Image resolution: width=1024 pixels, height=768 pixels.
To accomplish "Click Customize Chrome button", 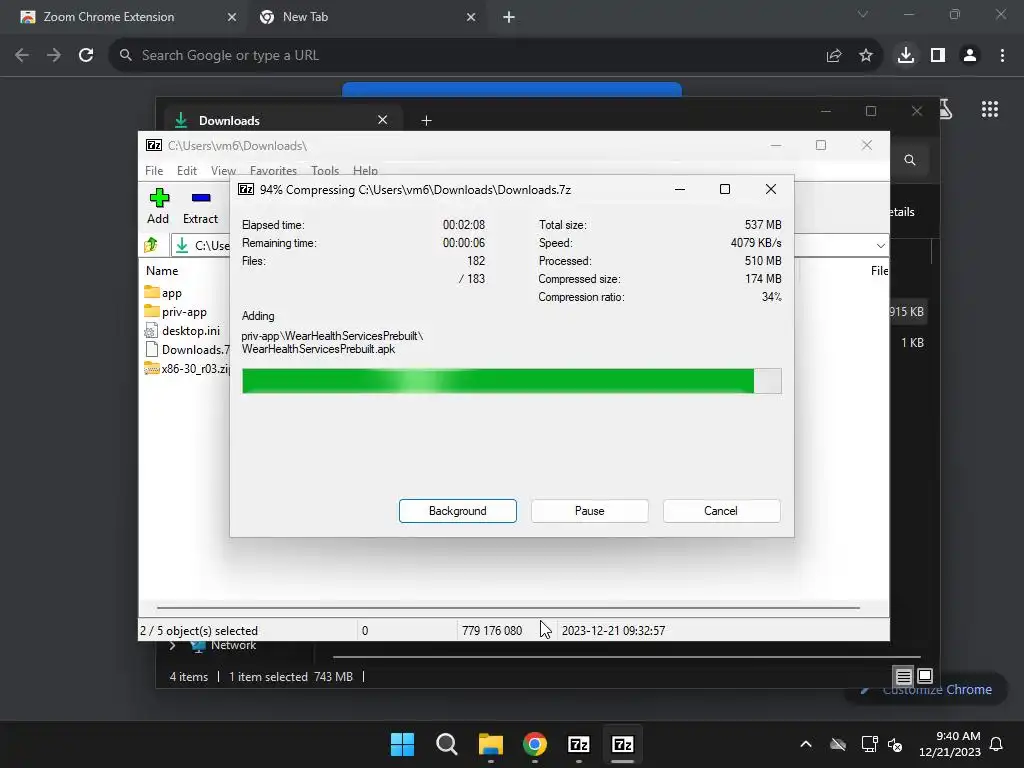I will tap(925, 690).
